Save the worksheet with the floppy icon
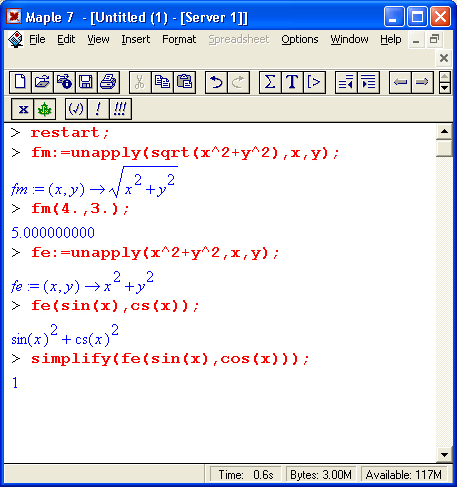 pyautogui.click(x=86, y=82)
